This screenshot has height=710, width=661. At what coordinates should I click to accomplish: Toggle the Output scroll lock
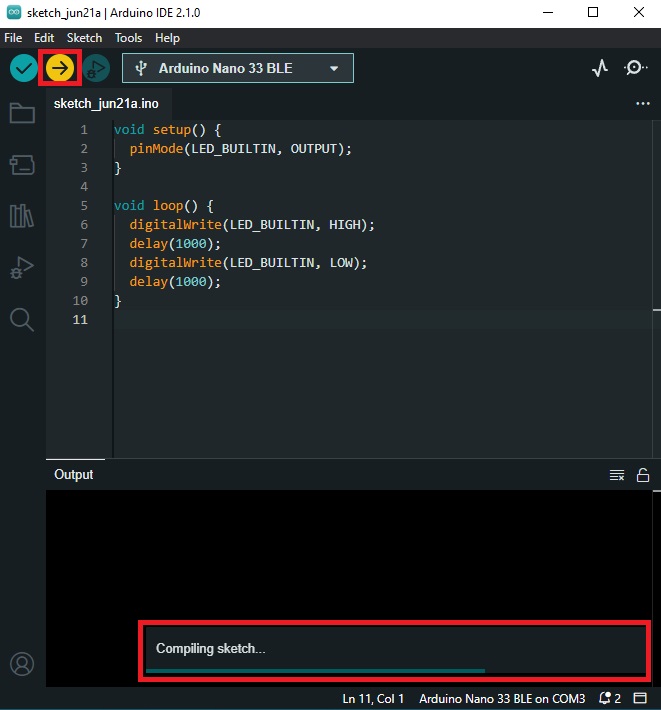[x=643, y=475]
